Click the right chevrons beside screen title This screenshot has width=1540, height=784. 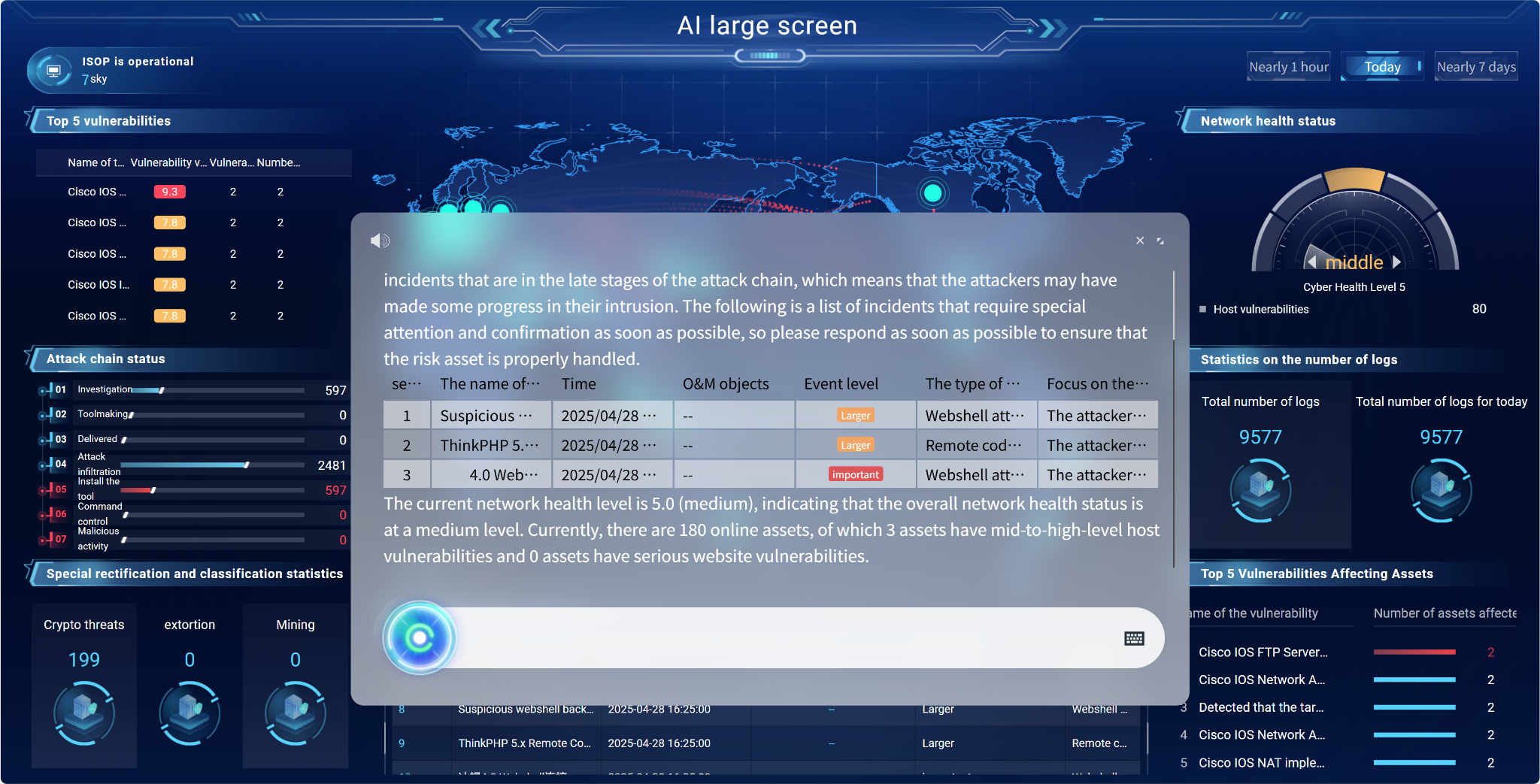click(1051, 29)
